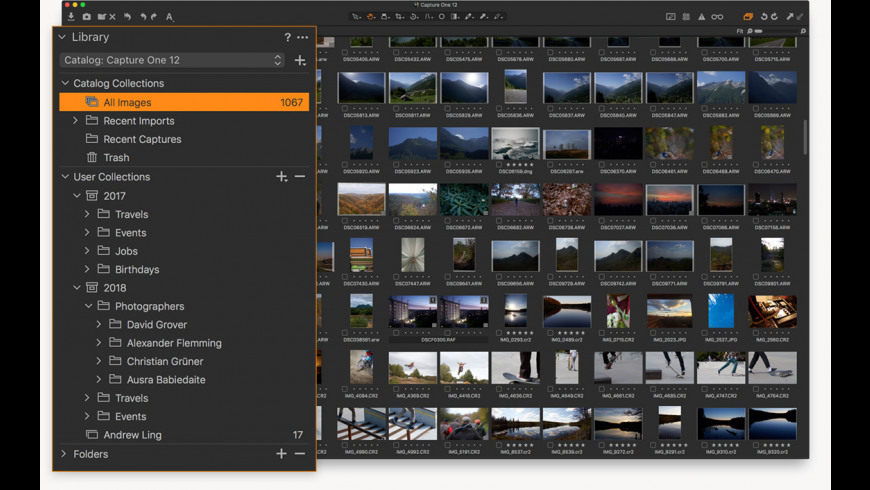Expand the Folders section
Screen dimensions: 870x490
click(x=64, y=454)
